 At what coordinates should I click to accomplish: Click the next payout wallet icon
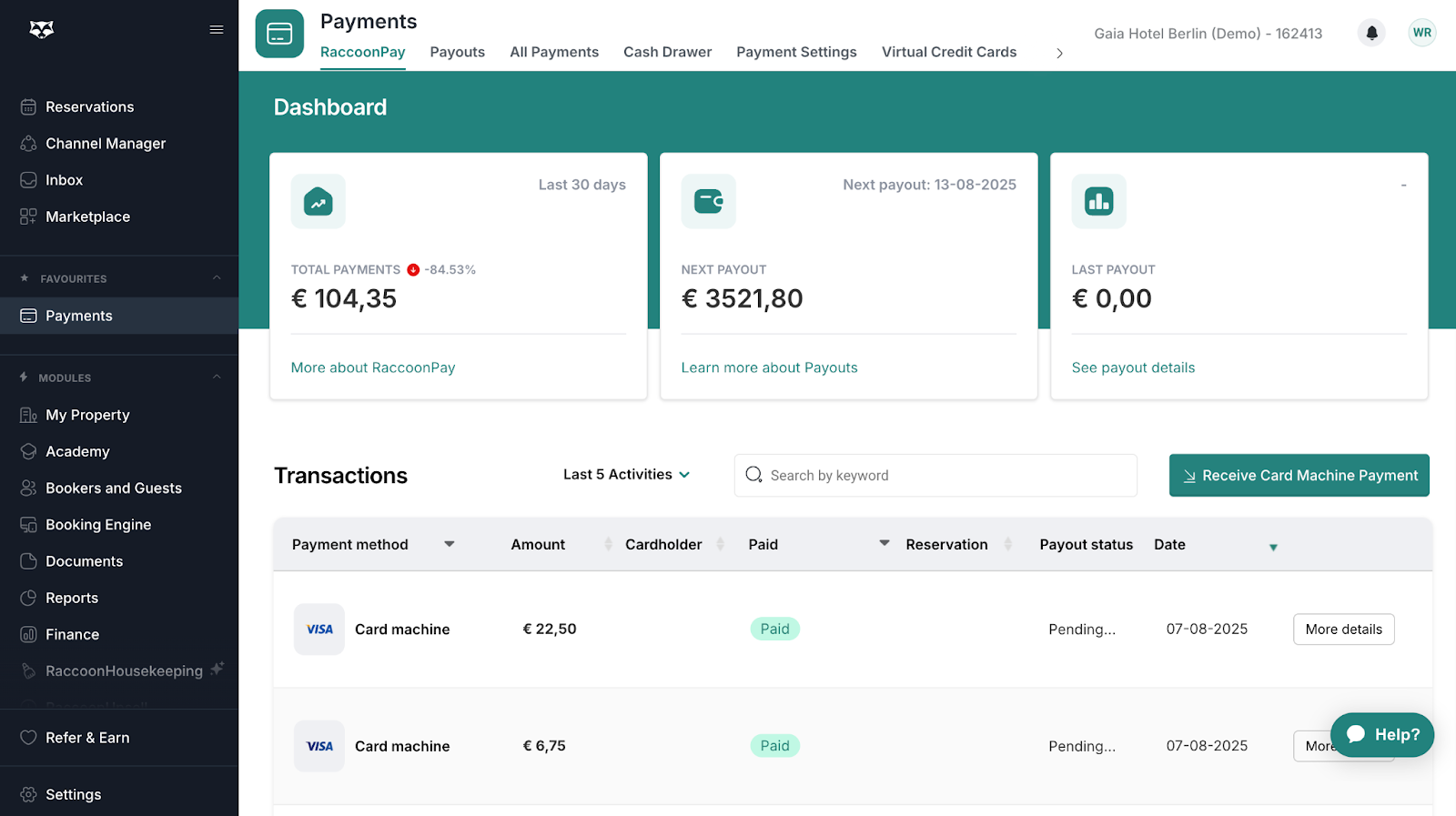(709, 201)
